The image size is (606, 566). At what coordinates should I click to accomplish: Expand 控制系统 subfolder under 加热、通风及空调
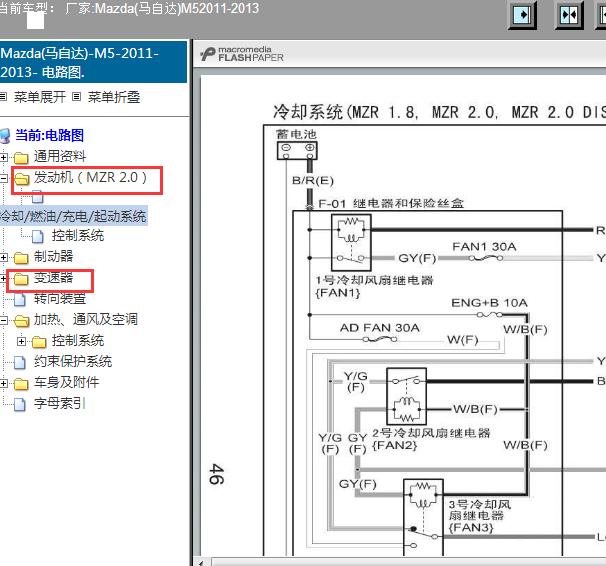22,341
